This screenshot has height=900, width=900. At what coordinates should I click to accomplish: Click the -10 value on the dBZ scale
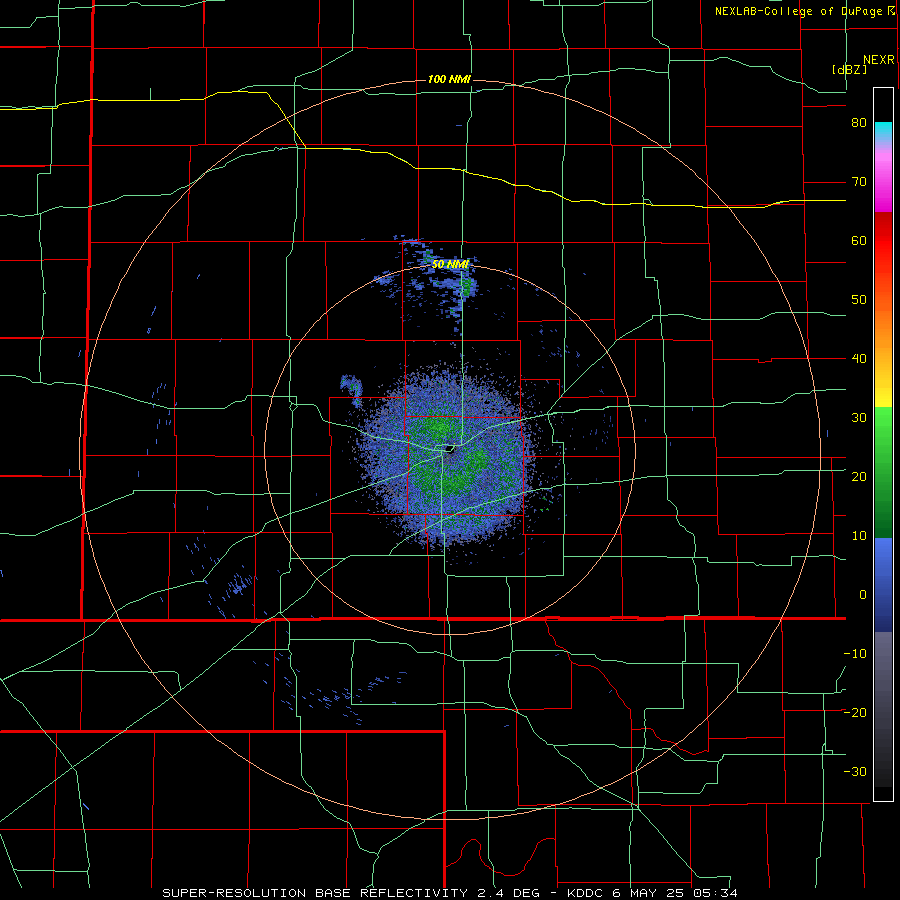855,653
